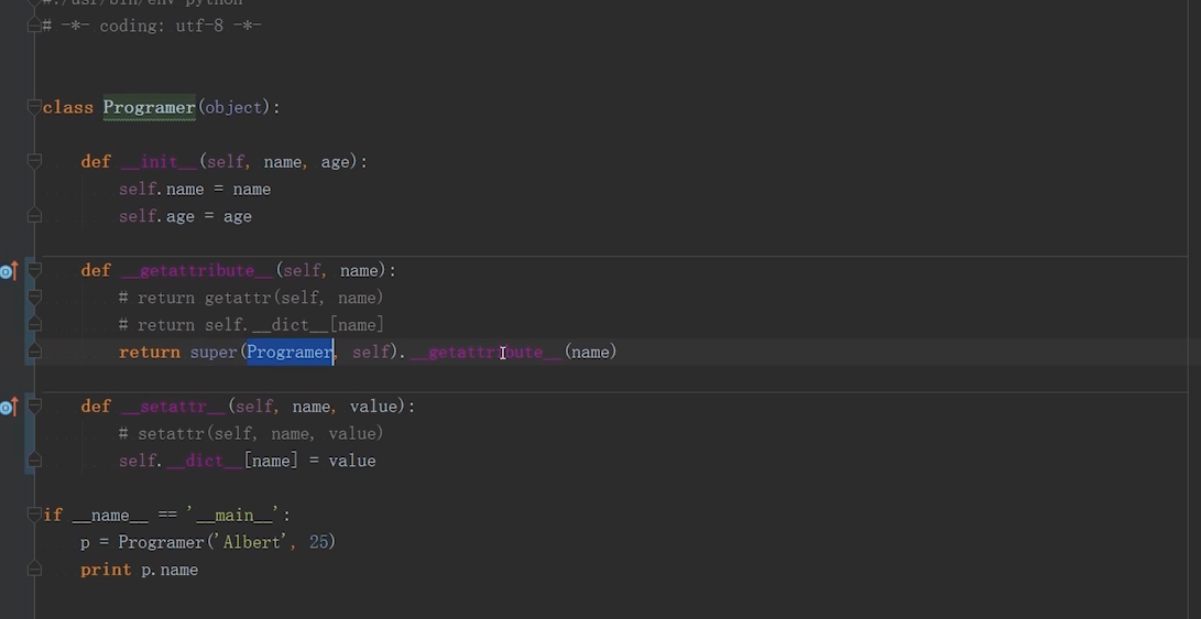Click the commented return getattr line

(250, 298)
